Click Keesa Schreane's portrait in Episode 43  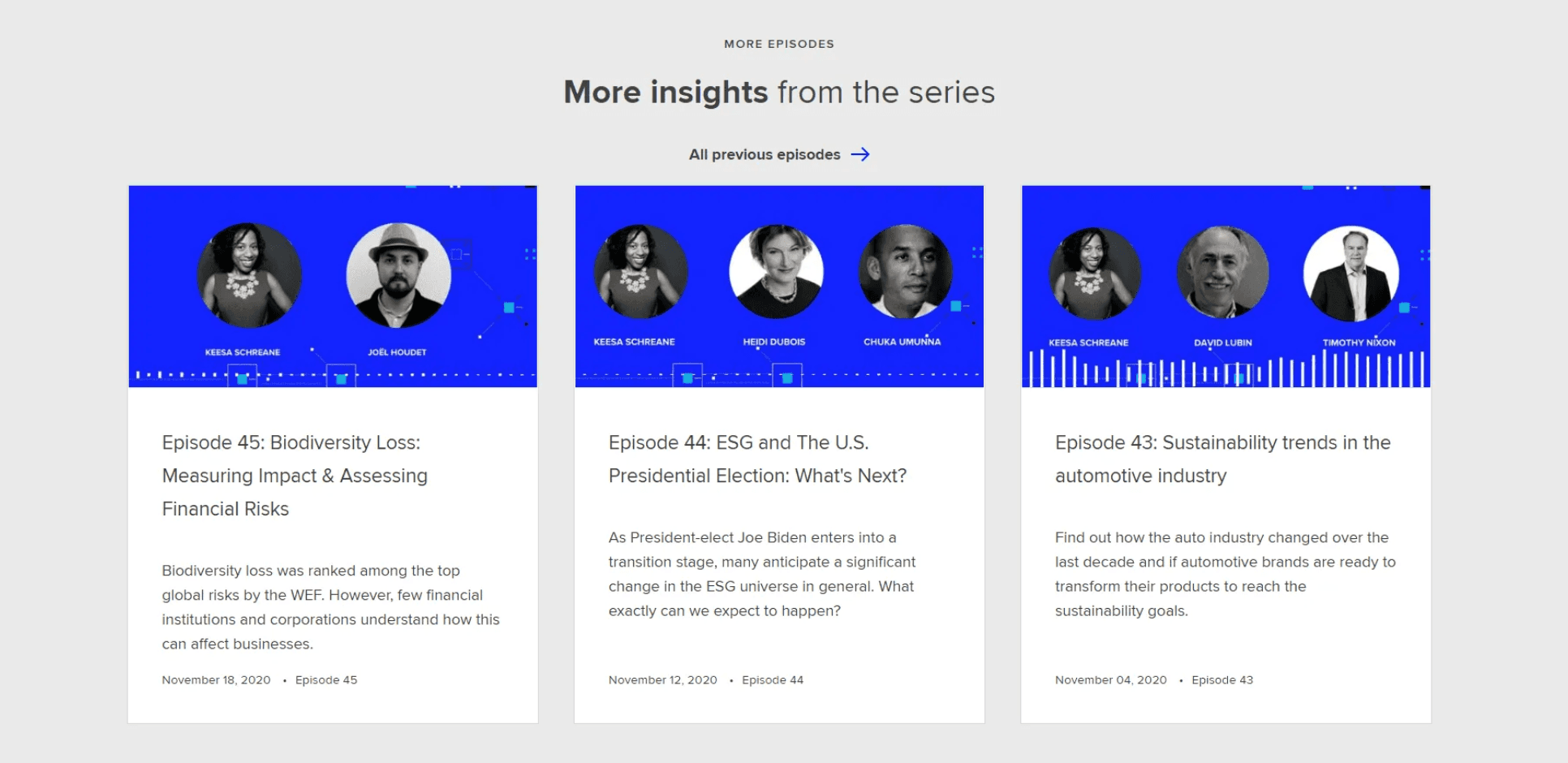pos(1094,273)
